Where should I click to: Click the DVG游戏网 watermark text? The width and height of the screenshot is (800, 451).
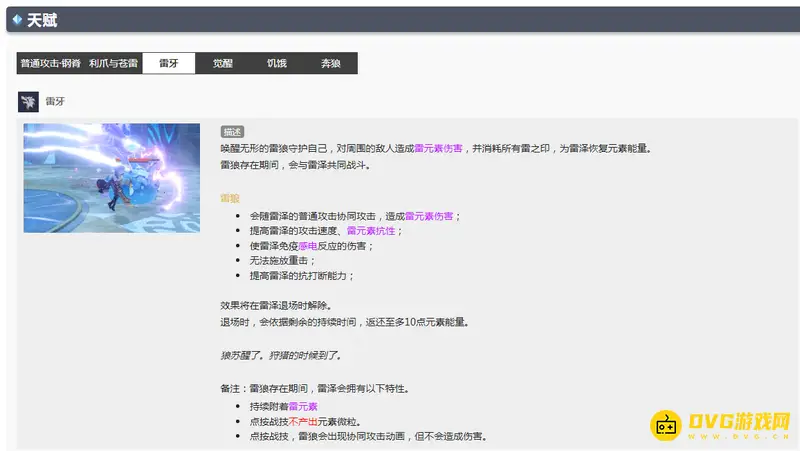coord(740,422)
